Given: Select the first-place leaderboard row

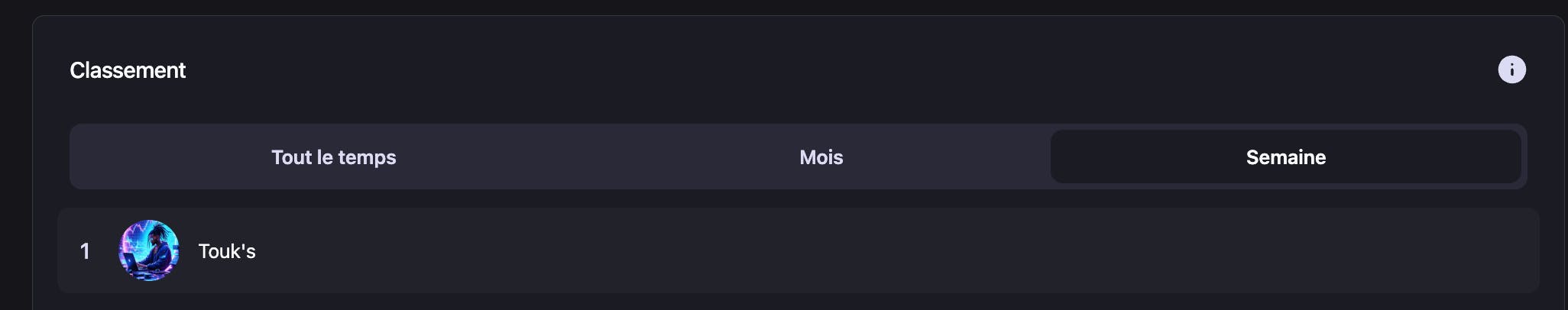Looking at the screenshot, I should (x=799, y=250).
